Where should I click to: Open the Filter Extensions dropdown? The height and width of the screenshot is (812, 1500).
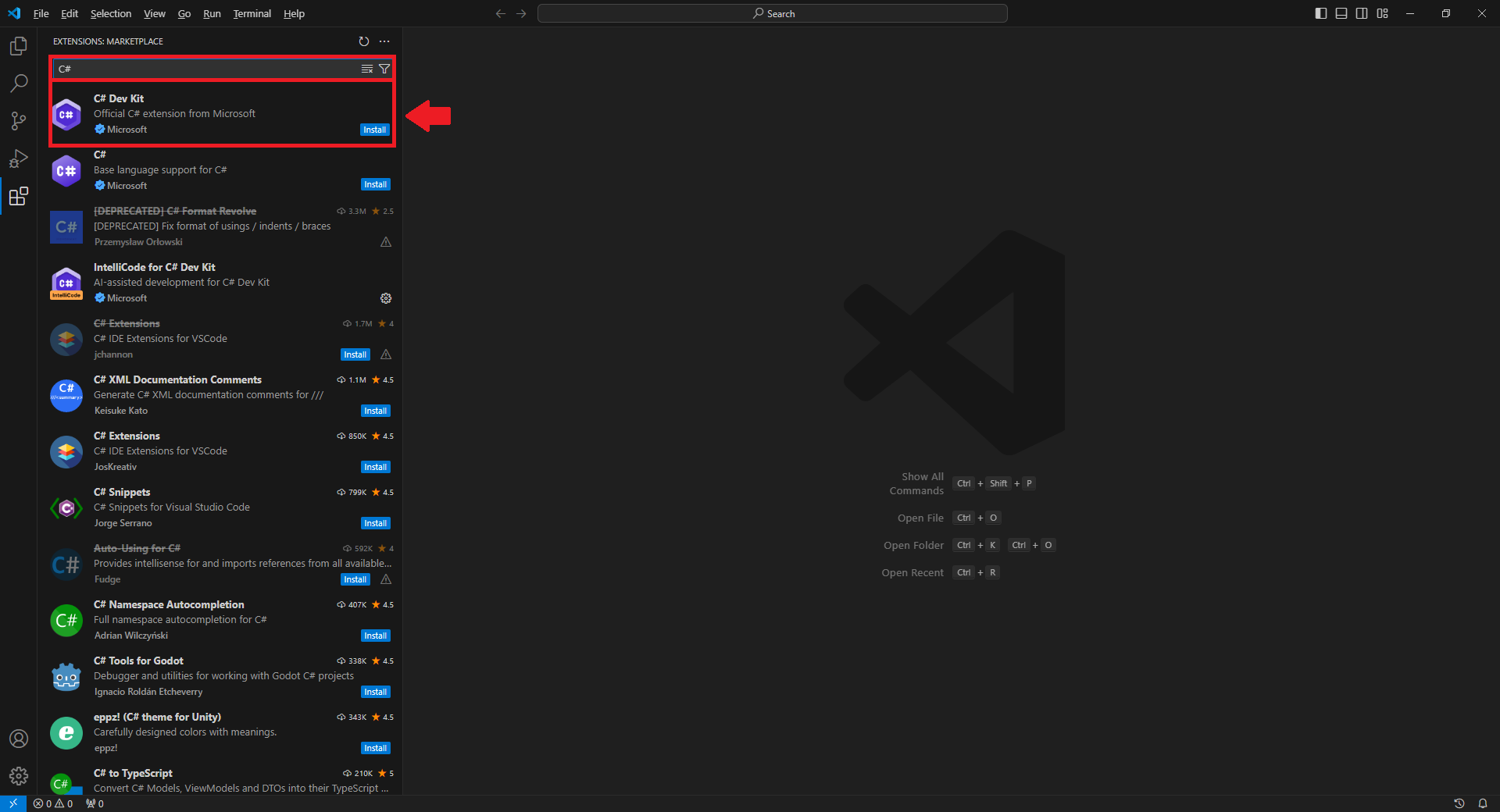(x=384, y=69)
